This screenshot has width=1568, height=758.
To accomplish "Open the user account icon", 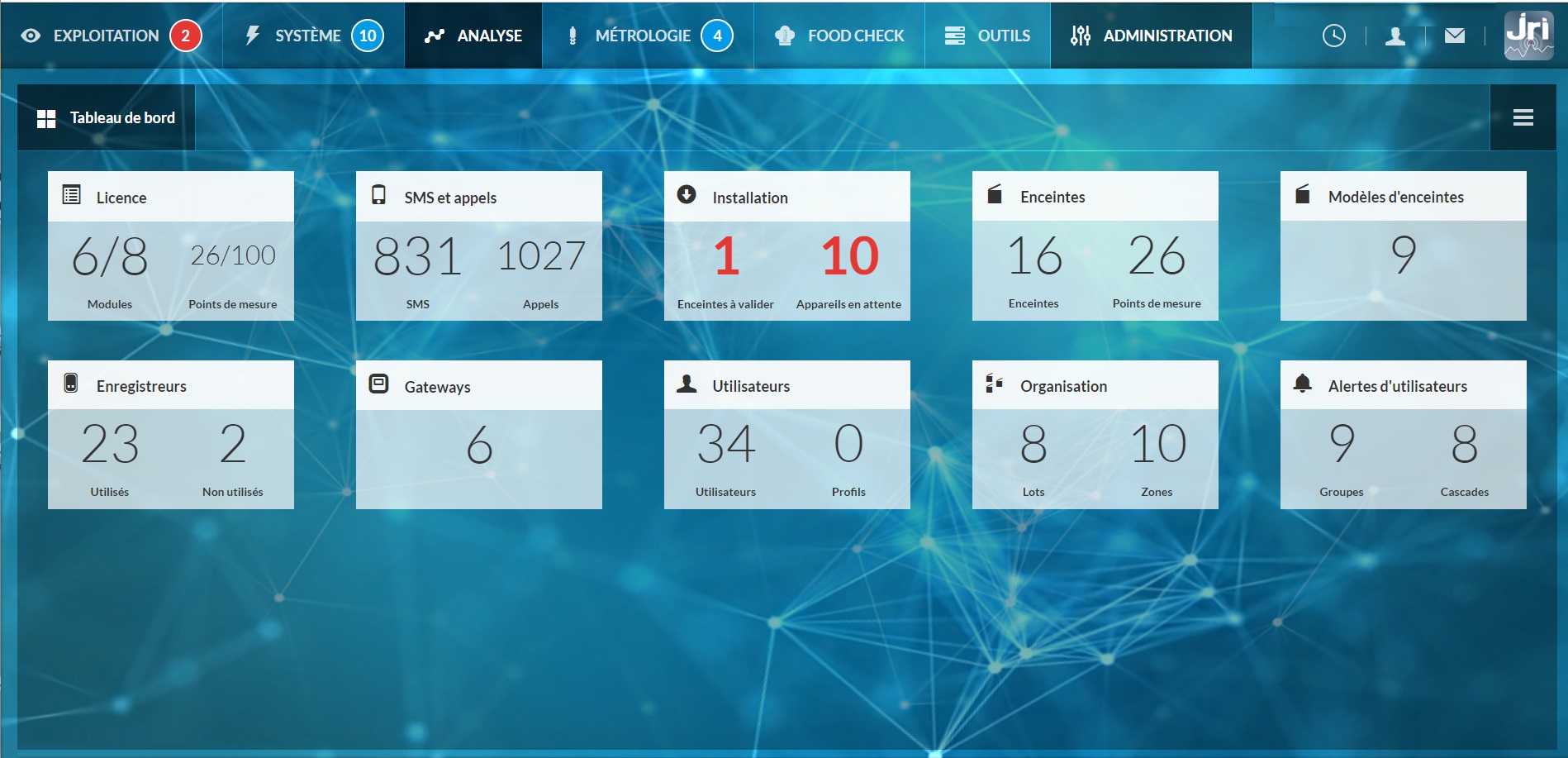I will [x=1395, y=36].
